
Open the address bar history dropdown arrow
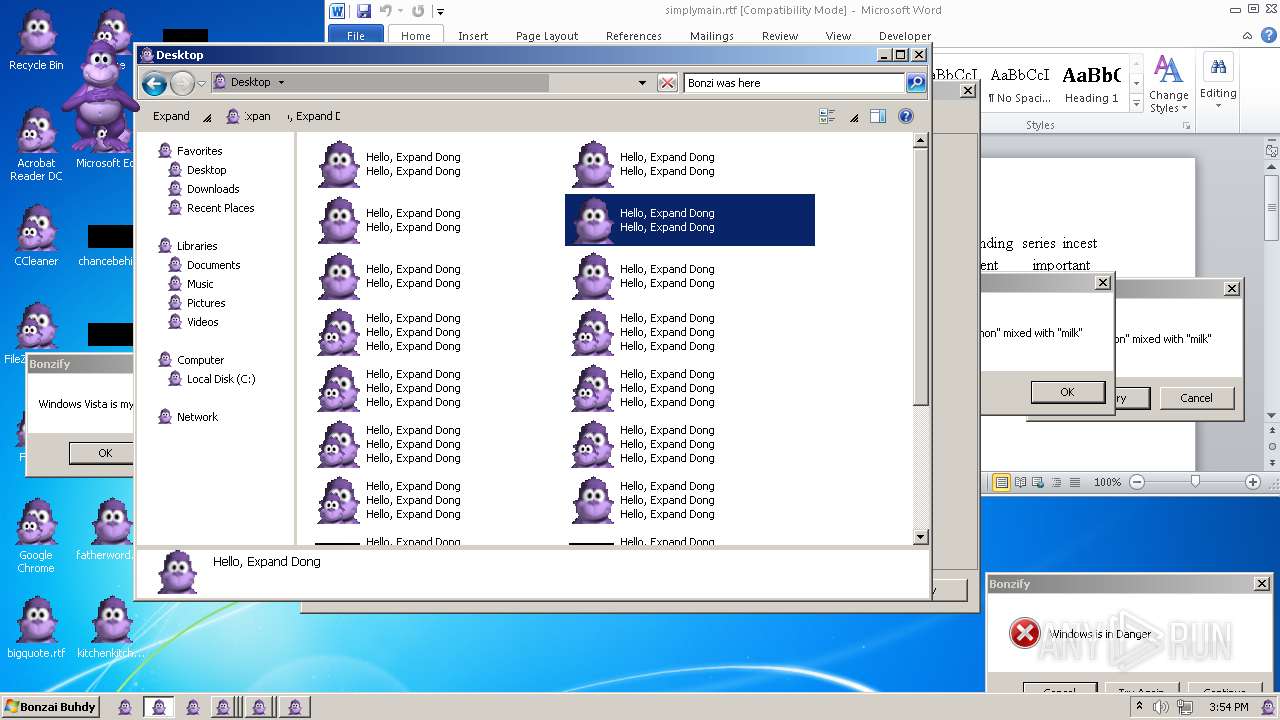[x=642, y=83]
